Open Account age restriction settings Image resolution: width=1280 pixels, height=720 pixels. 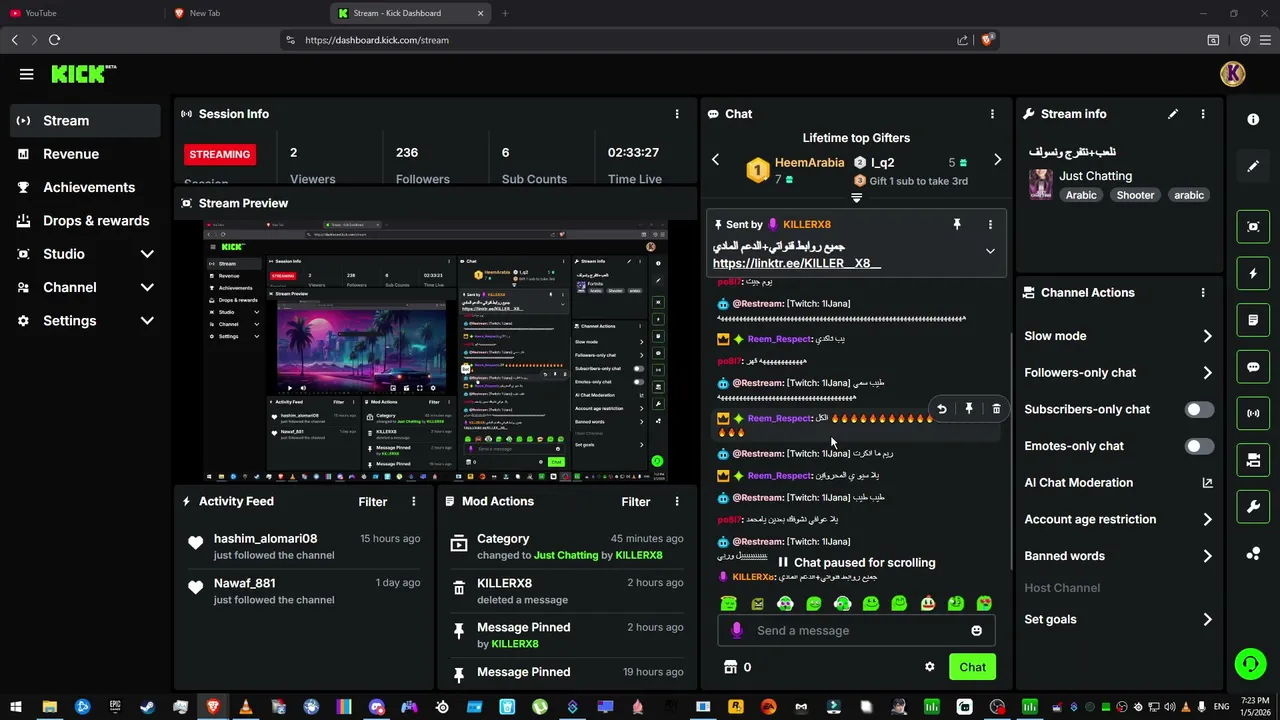[x=1119, y=519]
